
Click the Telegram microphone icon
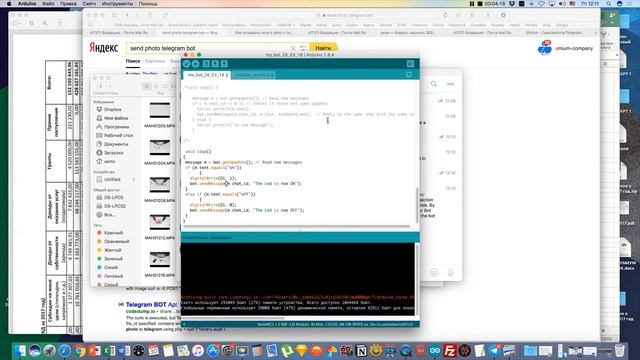coord(451,272)
